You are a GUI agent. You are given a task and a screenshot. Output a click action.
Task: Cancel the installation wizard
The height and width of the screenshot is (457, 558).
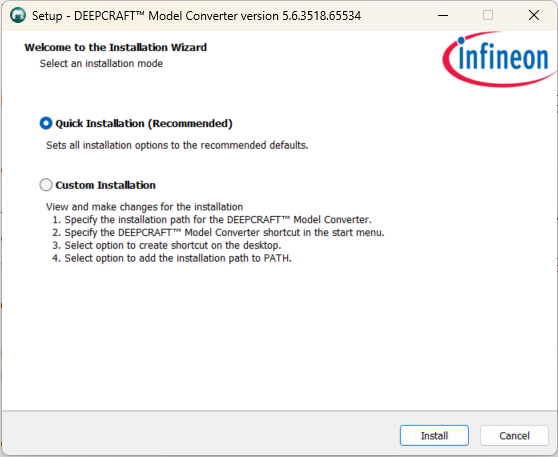point(514,435)
